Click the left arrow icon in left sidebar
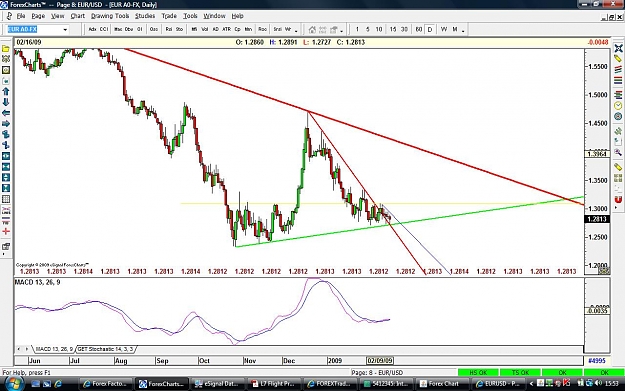Screen dimensions: 625x391 point(6,113)
